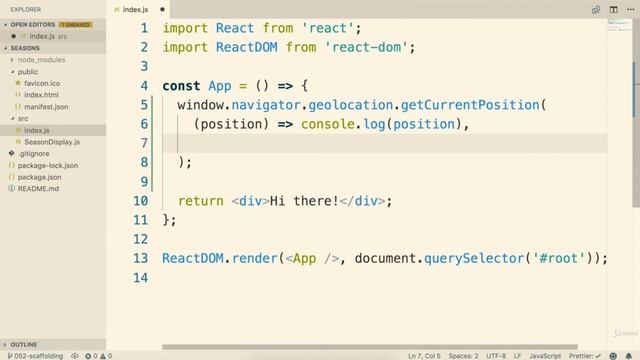This screenshot has width=640, height=360.
Task: Click line number 10 in gutter
Action: (x=140, y=201)
